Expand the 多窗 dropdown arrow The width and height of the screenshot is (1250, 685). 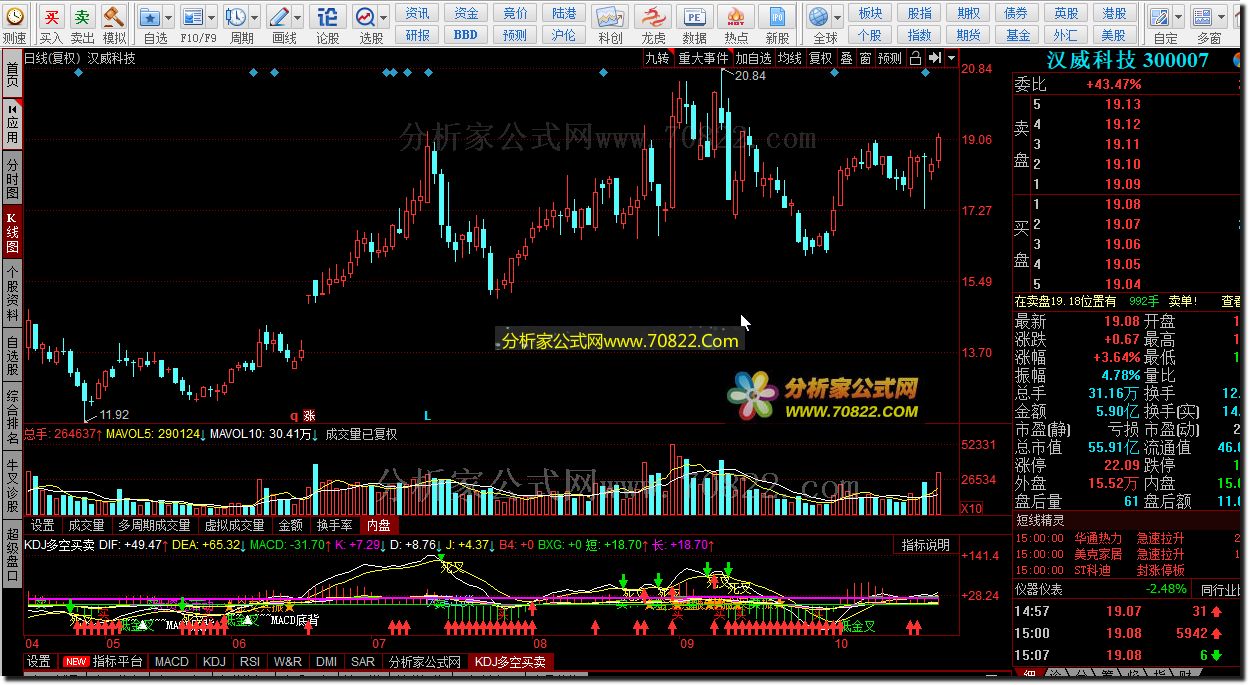point(1222,17)
